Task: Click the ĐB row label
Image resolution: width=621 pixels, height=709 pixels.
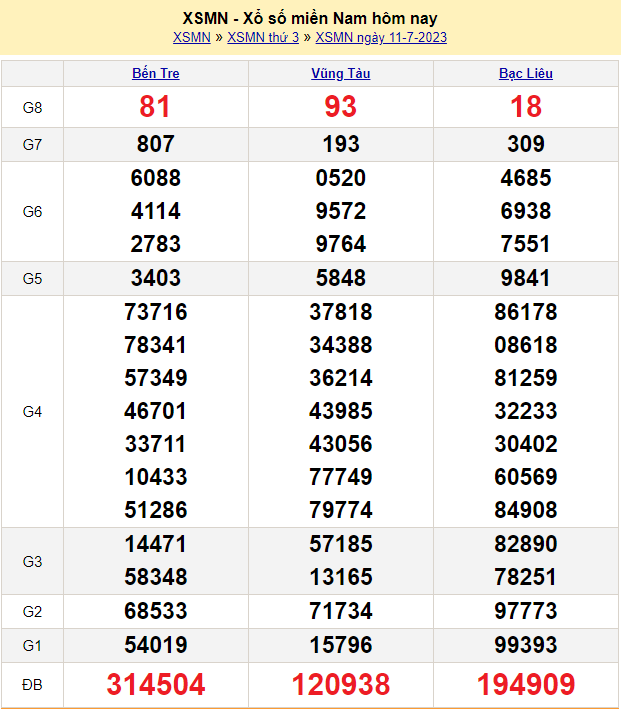Action: pos(32,685)
